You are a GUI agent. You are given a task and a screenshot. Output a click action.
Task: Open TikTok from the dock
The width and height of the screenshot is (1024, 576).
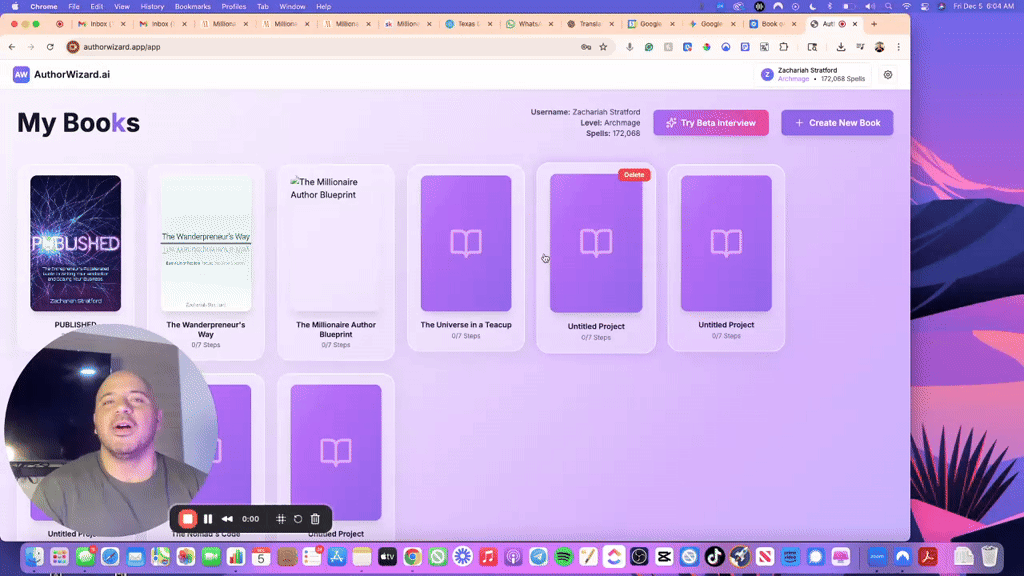tap(714, 556)
